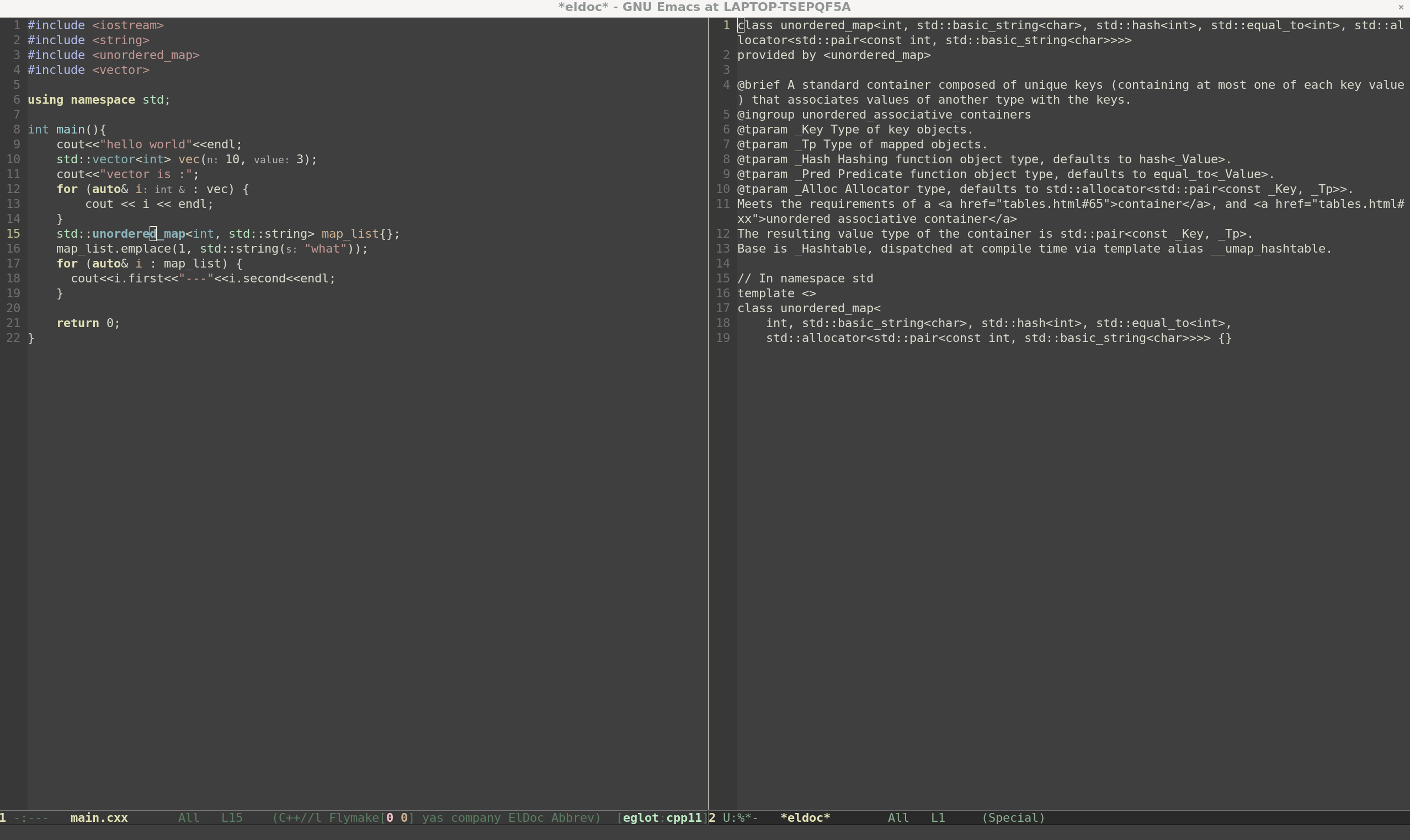
Task: Click the #include <vector> line
Action: [x=88, y=69]
